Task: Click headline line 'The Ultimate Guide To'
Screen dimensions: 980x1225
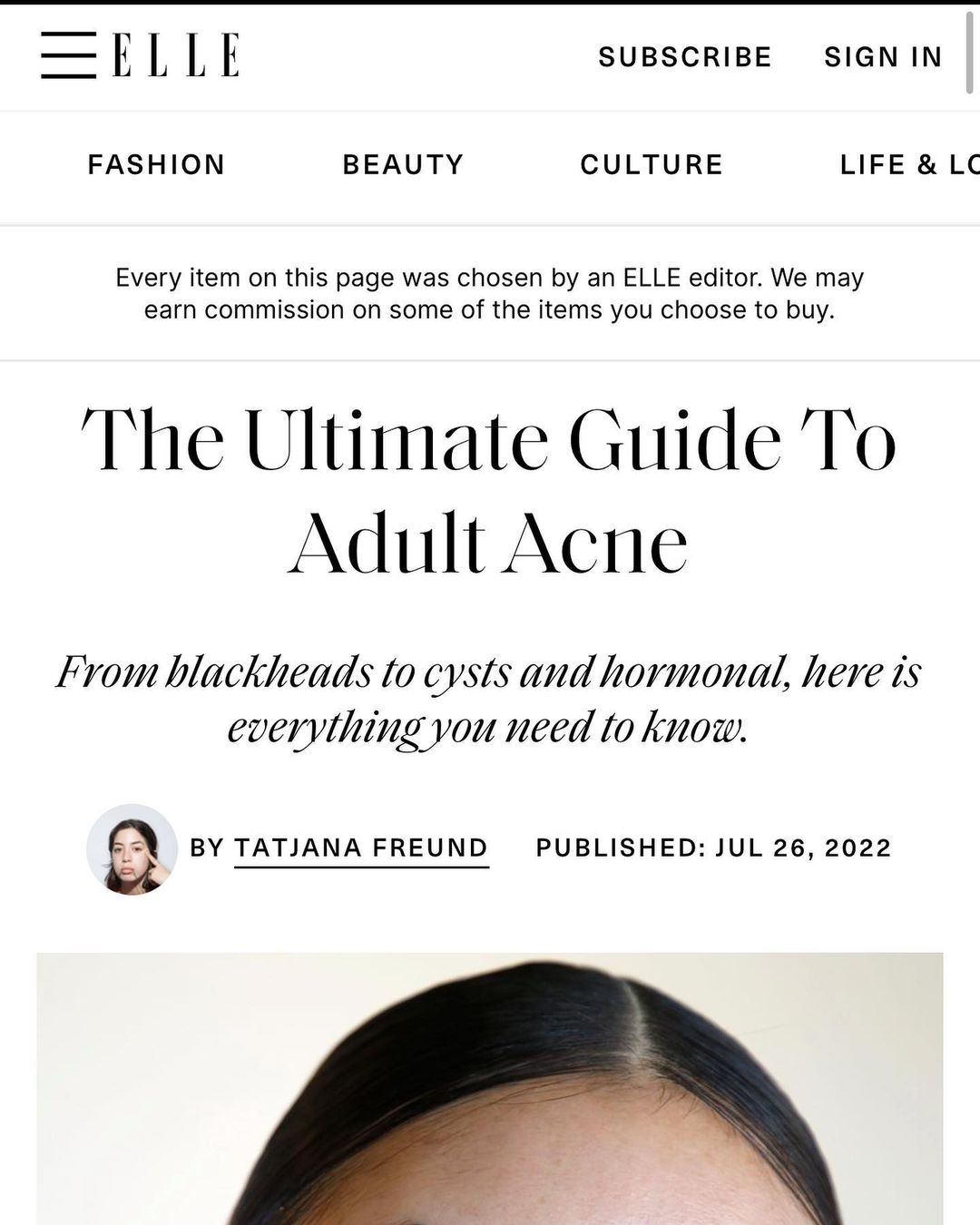Action: pos(490,441)
